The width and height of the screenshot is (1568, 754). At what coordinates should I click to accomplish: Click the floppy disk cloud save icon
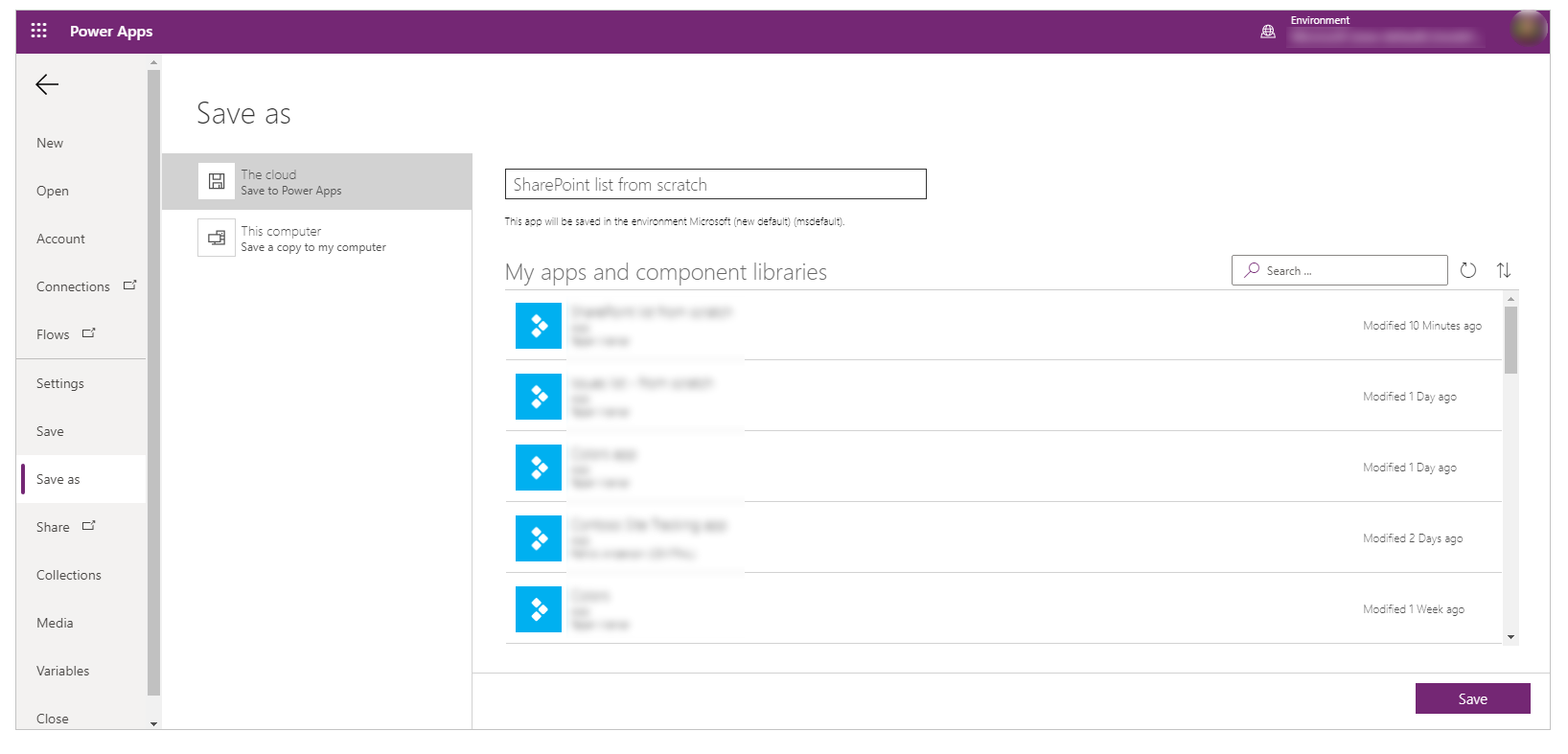(217, 181)
